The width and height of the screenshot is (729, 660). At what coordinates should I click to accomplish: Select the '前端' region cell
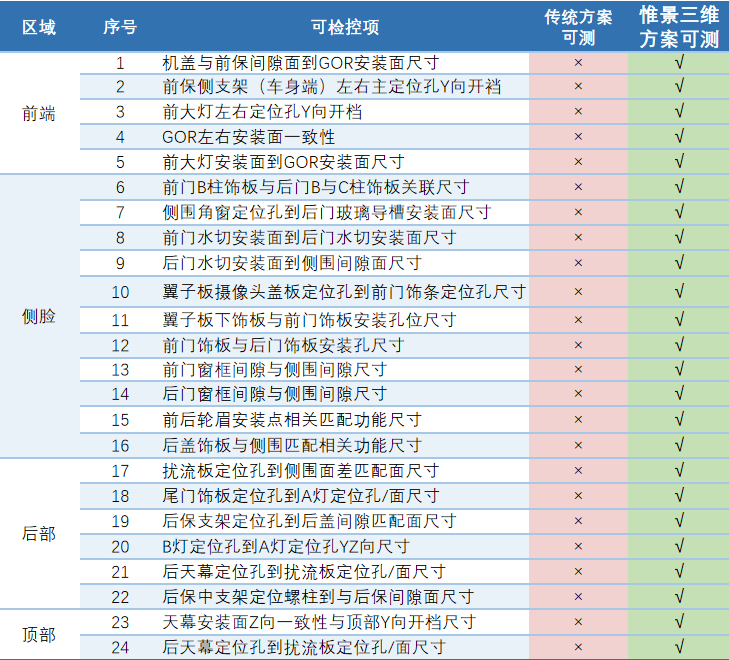coord(39,113)
